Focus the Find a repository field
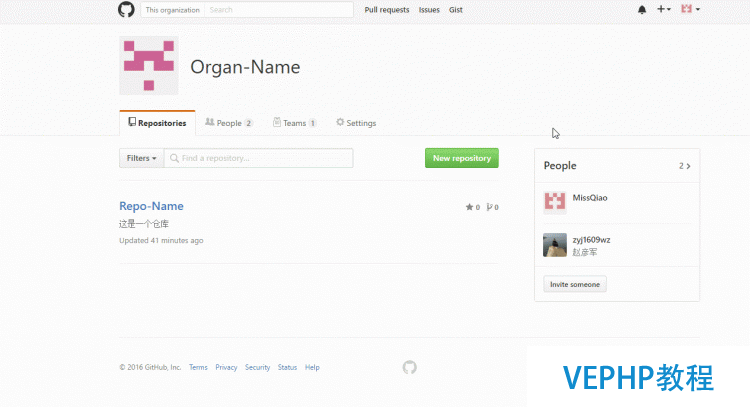The height and width of the screenshot is (407, 750). click(259, 158)
